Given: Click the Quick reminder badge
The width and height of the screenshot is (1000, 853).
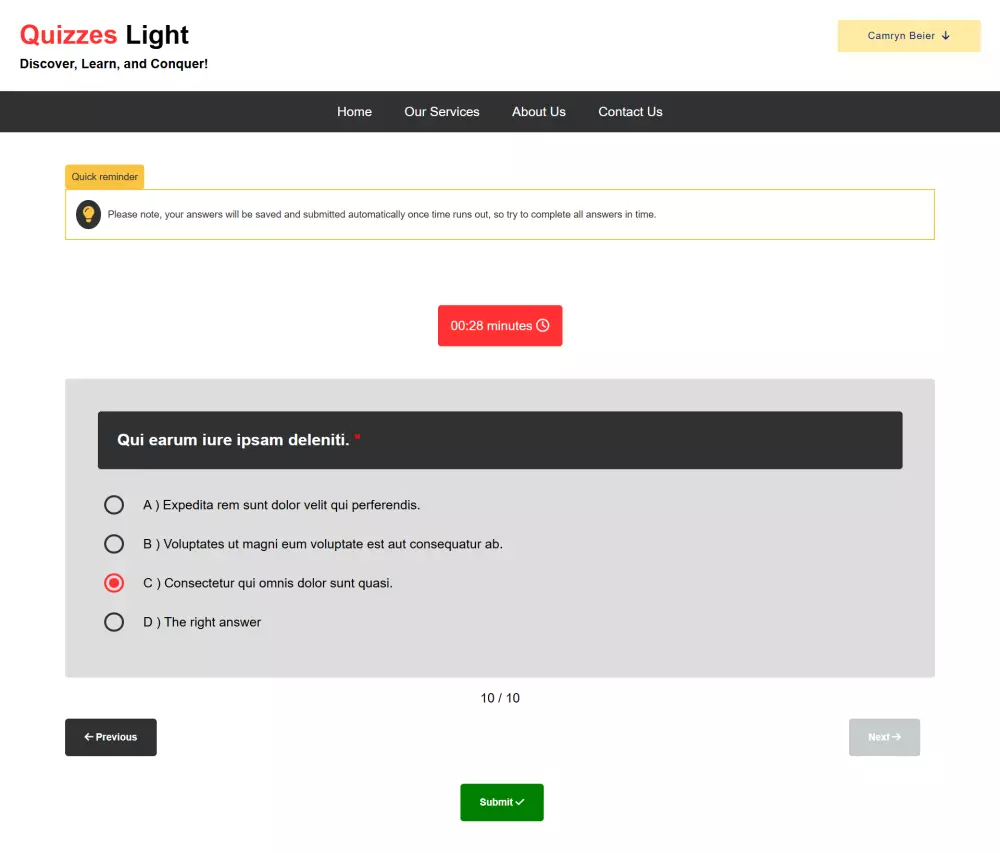Looking at the screenshot, I should point(104,176).
